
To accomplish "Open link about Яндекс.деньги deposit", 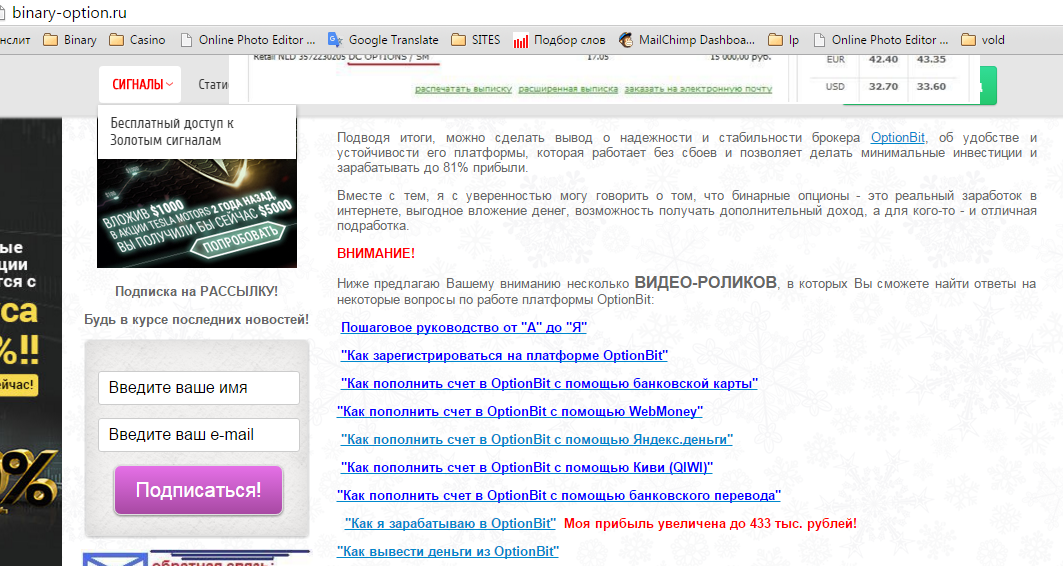I will 537,440.
